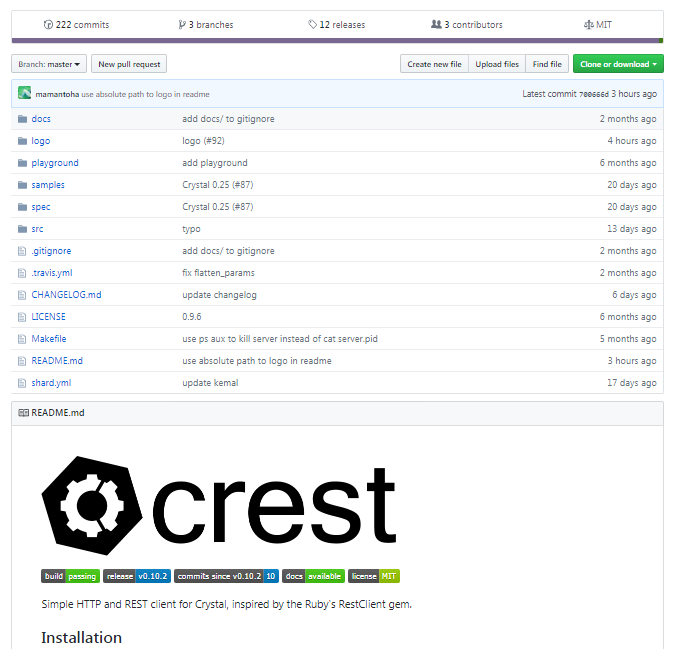Image resolution: width=673 pixels, height=649 pixels.
Task: Open the 'fix flatten_params' commit message
Action: coord(218,273)
